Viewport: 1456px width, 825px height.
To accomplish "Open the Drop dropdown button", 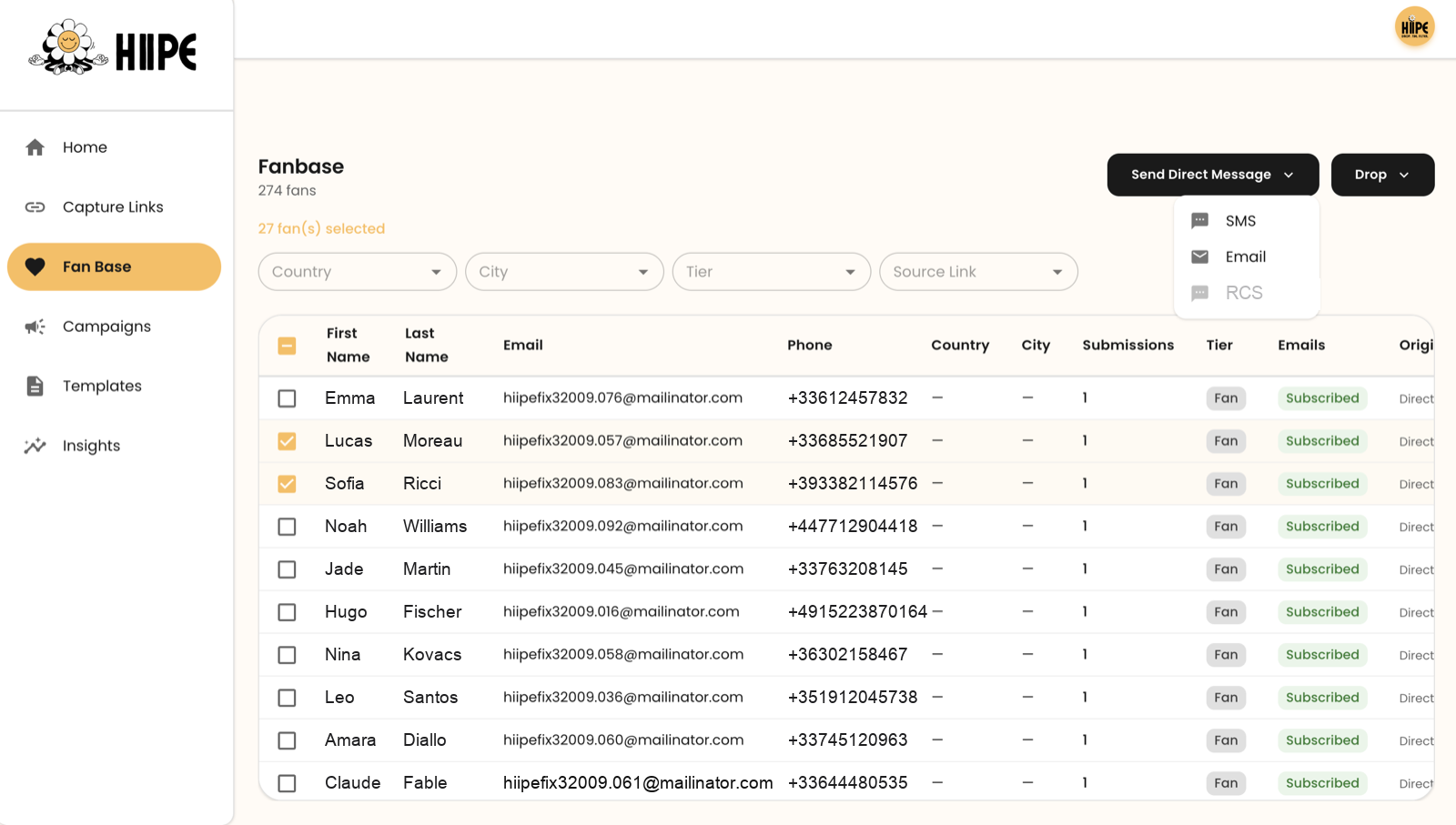I will (x=1382, y=175).
